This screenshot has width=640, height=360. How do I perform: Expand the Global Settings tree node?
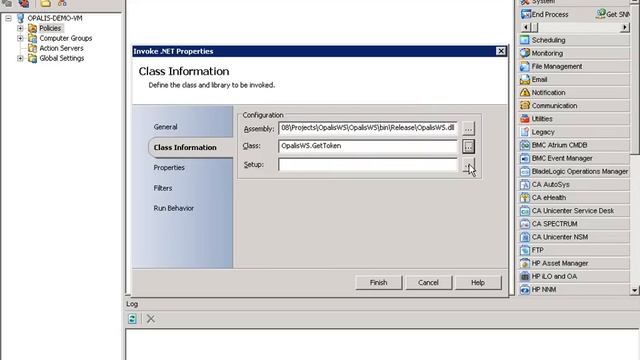coord(20,58)
